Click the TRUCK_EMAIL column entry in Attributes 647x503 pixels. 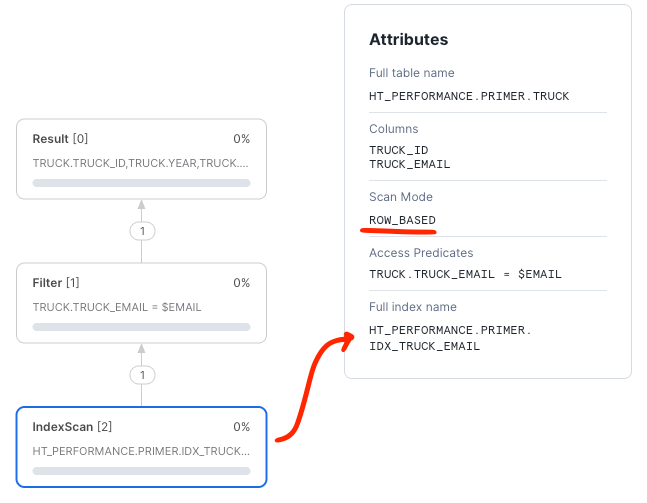pos(409,164)
